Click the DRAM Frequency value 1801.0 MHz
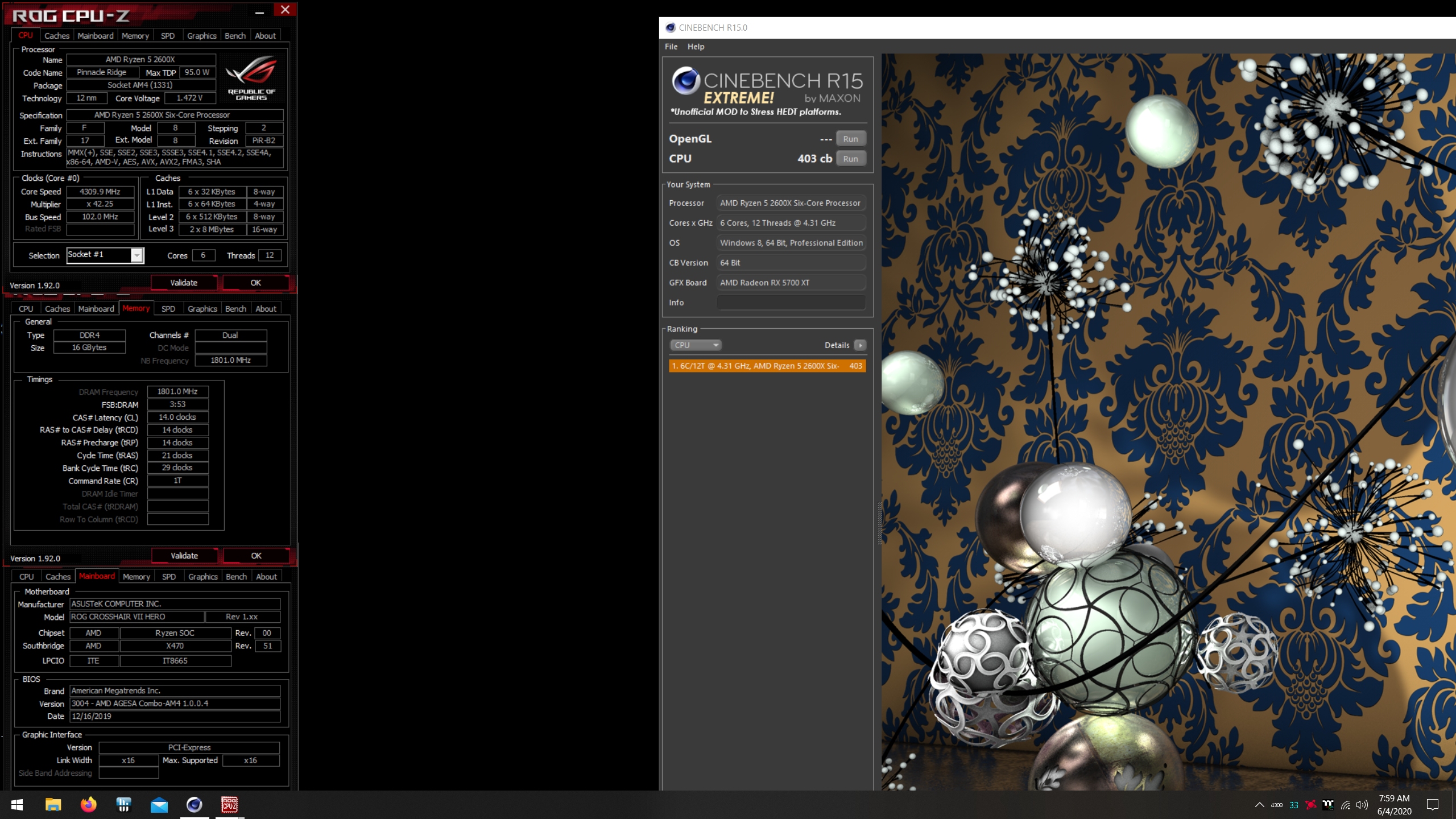Screen dimensions: 1456x819 click(x=177, y=392)
